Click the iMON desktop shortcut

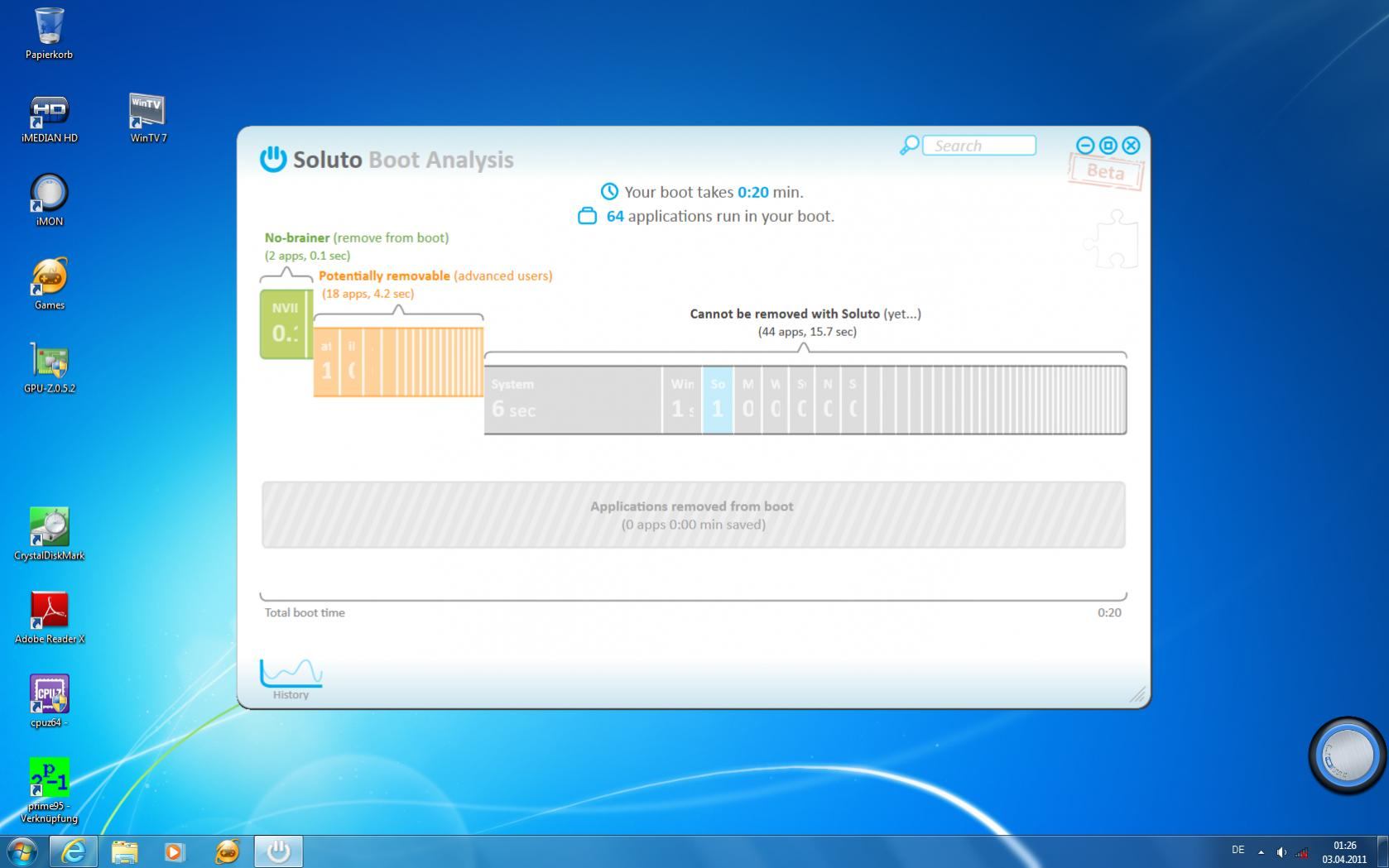click(49, 200)
